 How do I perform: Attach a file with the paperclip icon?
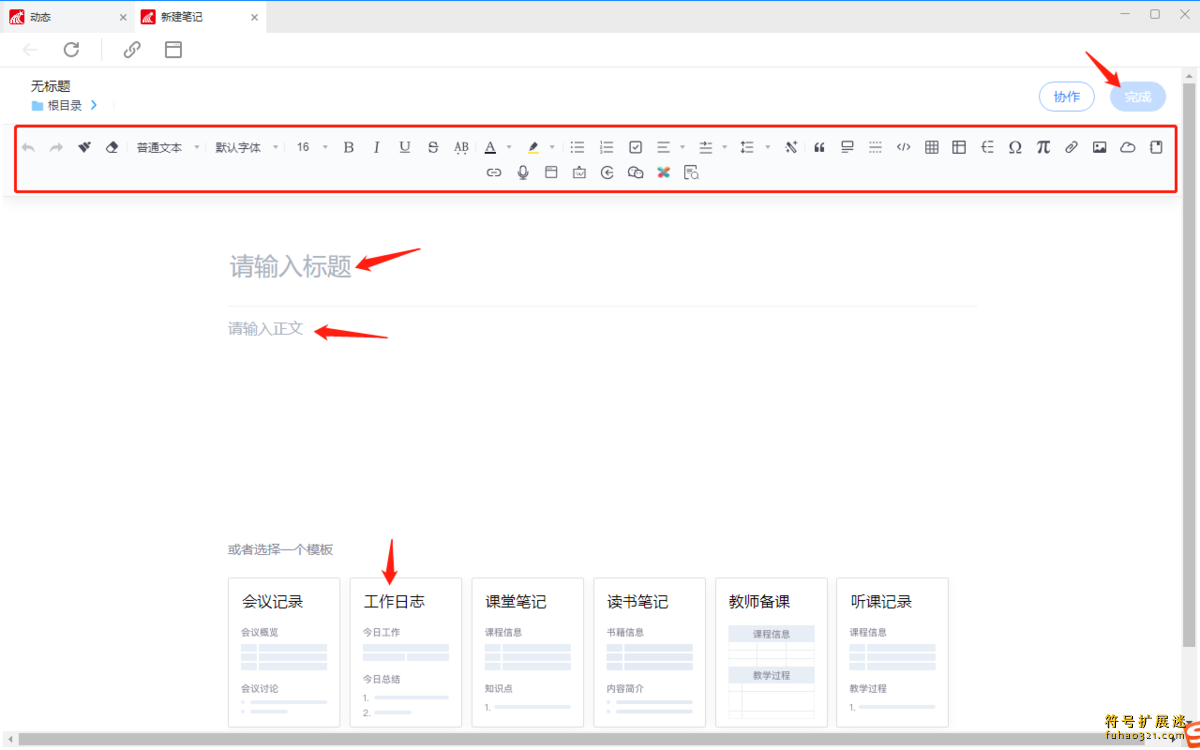[x=1071, y=147]
